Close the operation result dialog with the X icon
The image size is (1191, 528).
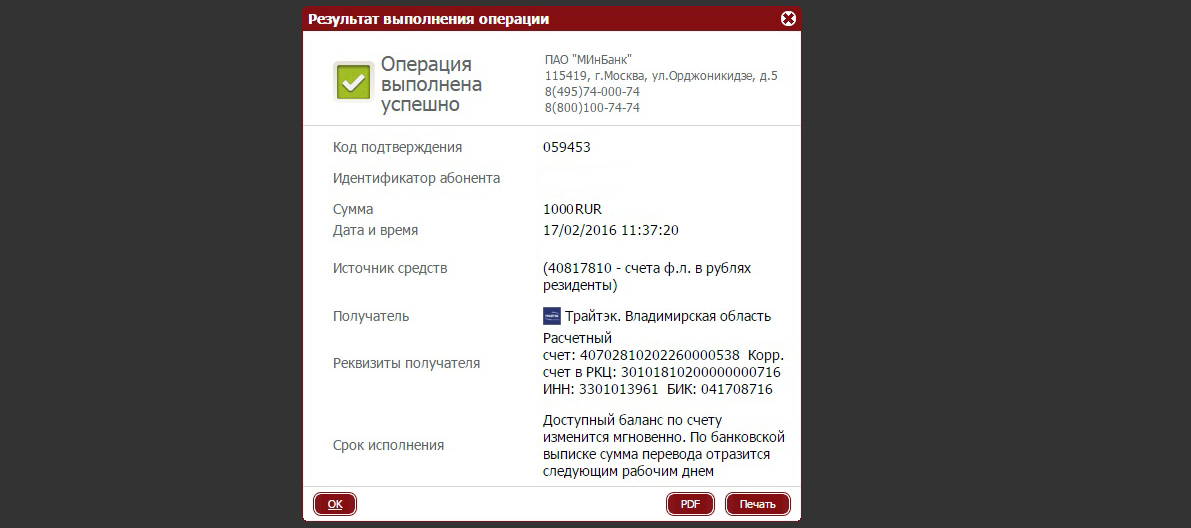pyautogui.click(x=788, y=19)
